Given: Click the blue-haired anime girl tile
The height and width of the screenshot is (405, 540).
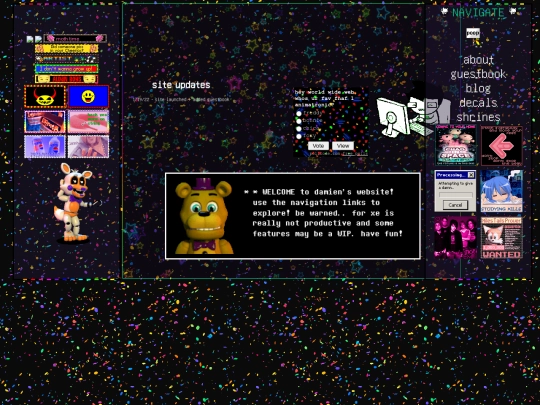Looking at the screenshot, I should [502, 191].
